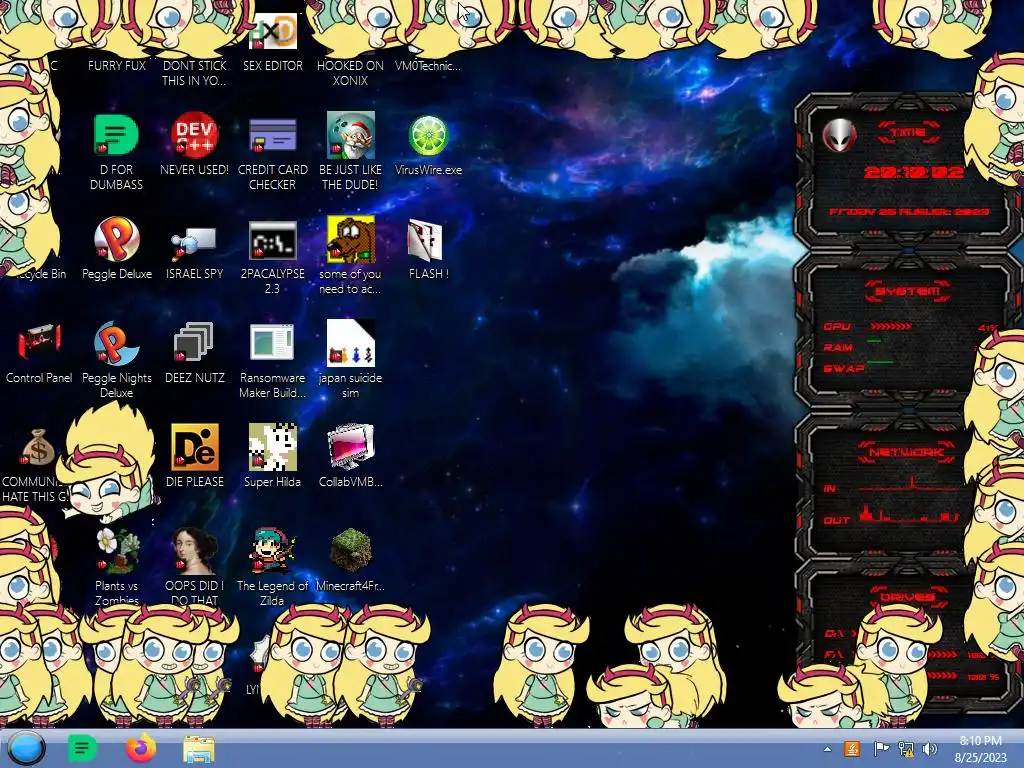Launch the Super Hilda icon

click(273, 447)
